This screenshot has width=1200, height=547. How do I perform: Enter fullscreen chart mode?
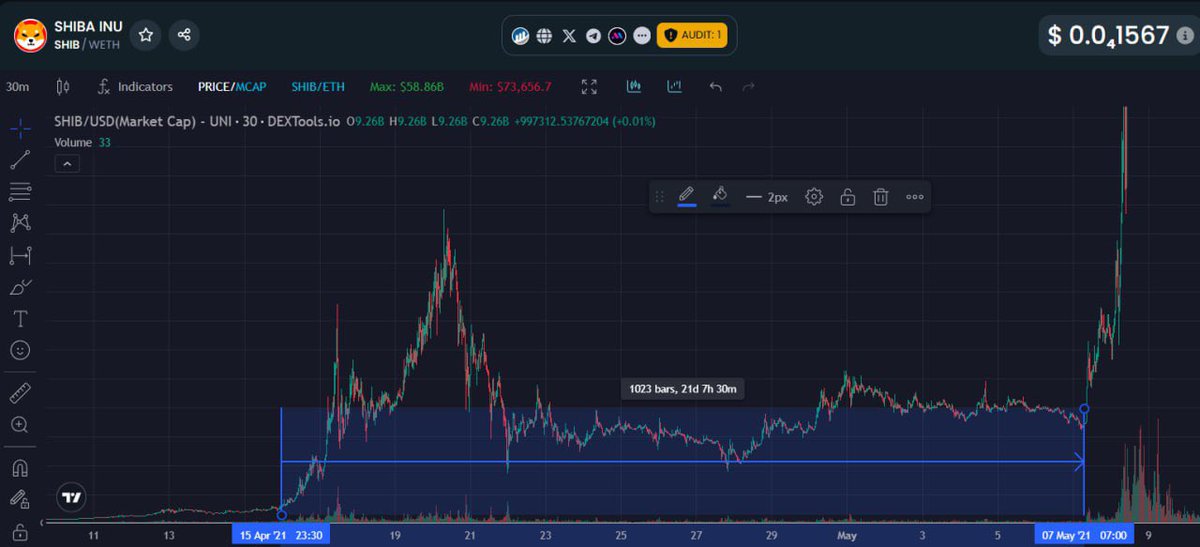[589, 87]
